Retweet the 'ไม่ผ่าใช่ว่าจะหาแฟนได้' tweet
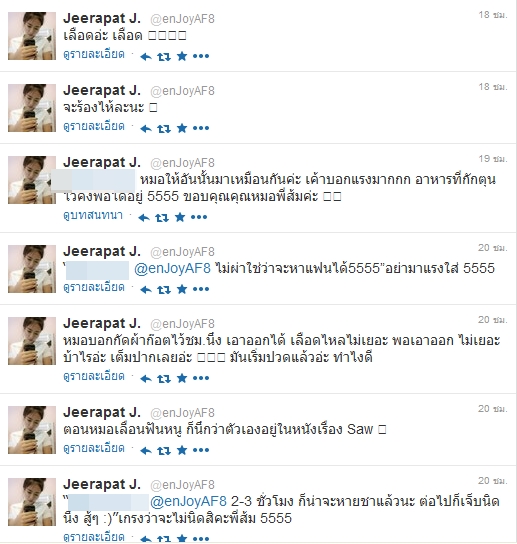This screenshot has height=544, width=517. 164,290
